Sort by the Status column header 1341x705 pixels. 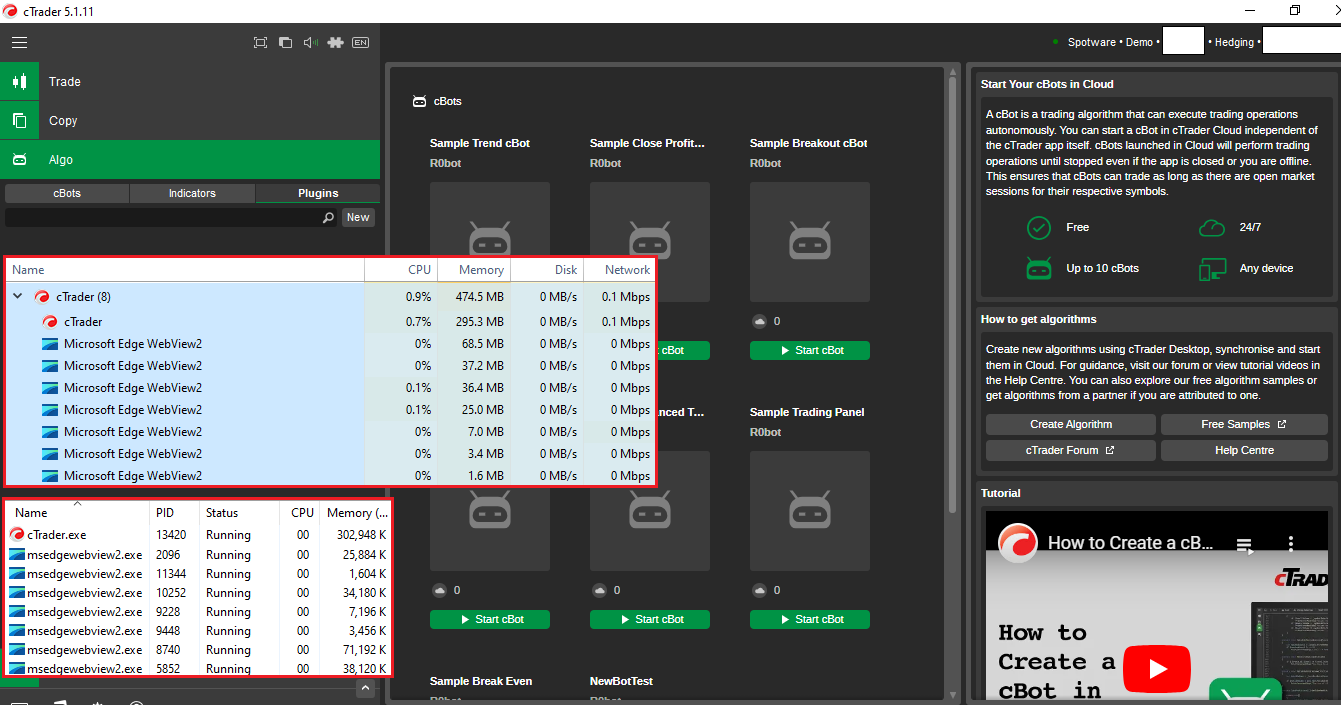(x=239, y=513)
